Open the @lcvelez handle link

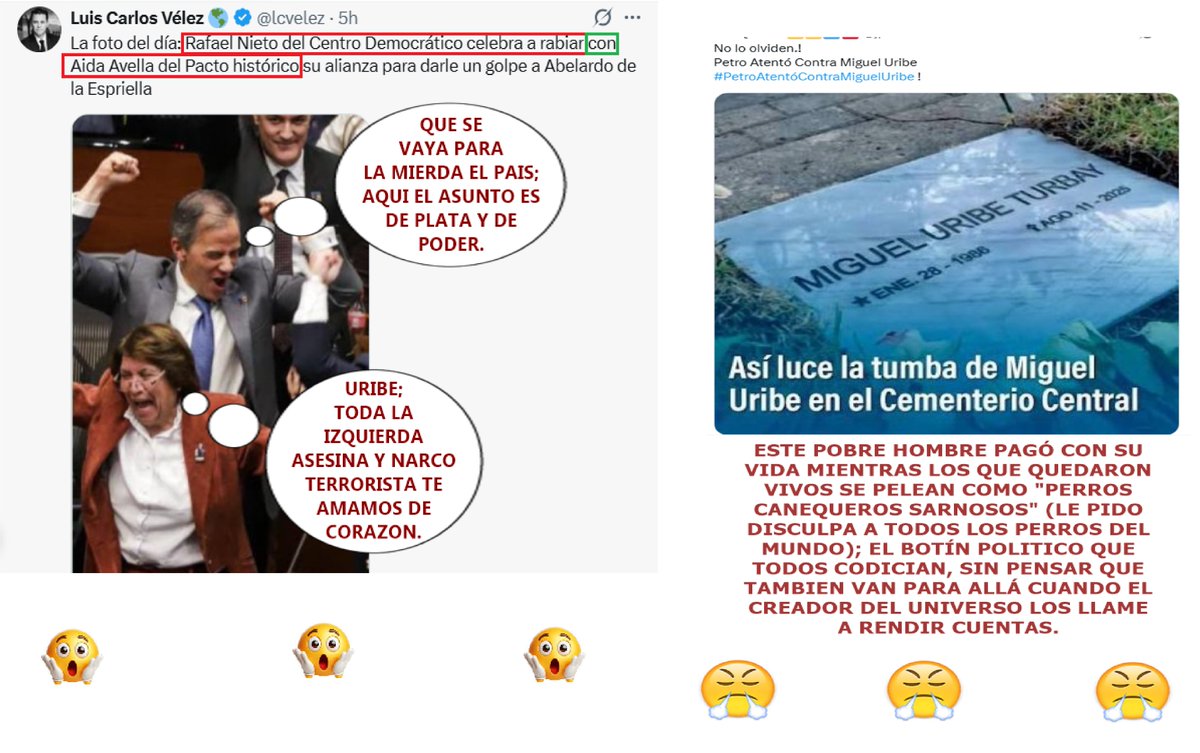coord(293,18)
